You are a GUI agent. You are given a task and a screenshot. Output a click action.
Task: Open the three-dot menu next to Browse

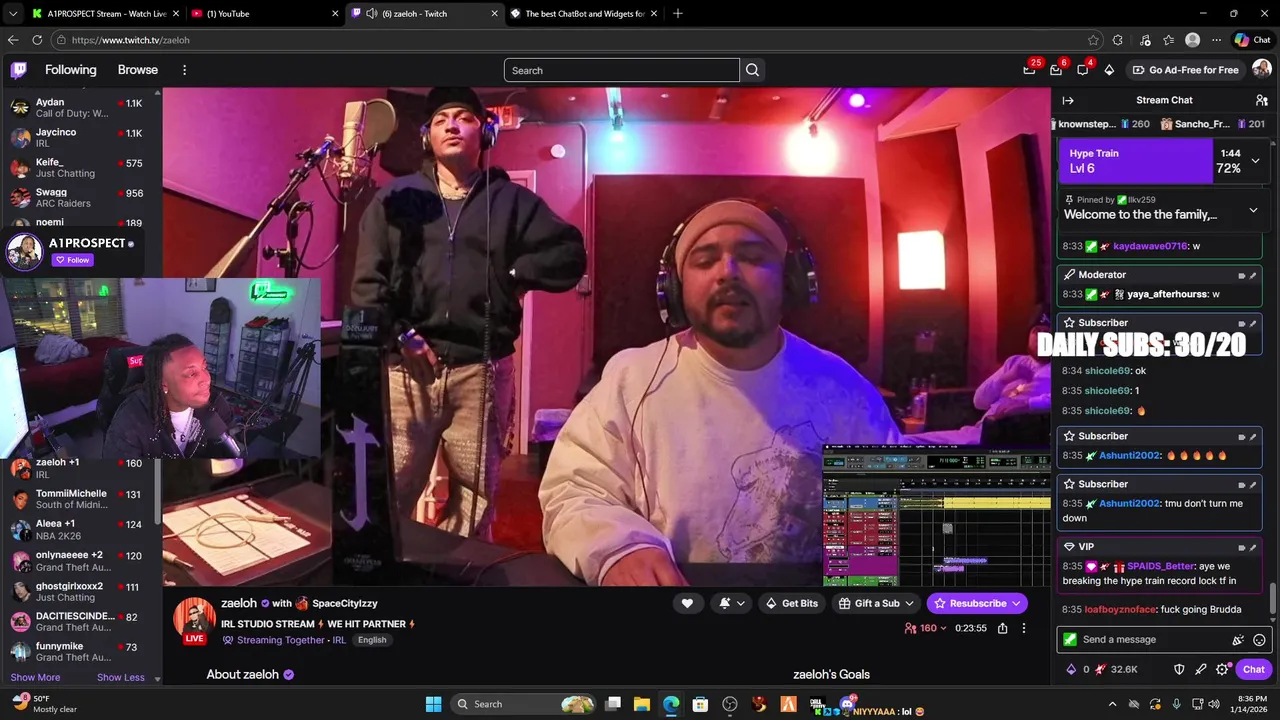184,70
